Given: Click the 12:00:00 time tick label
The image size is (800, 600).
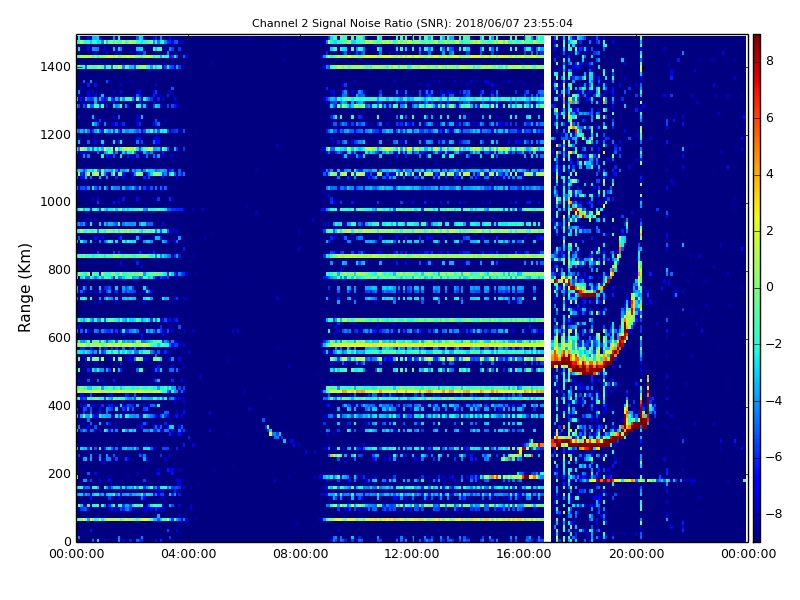Looking at the screenshot, I should (412, 554).
